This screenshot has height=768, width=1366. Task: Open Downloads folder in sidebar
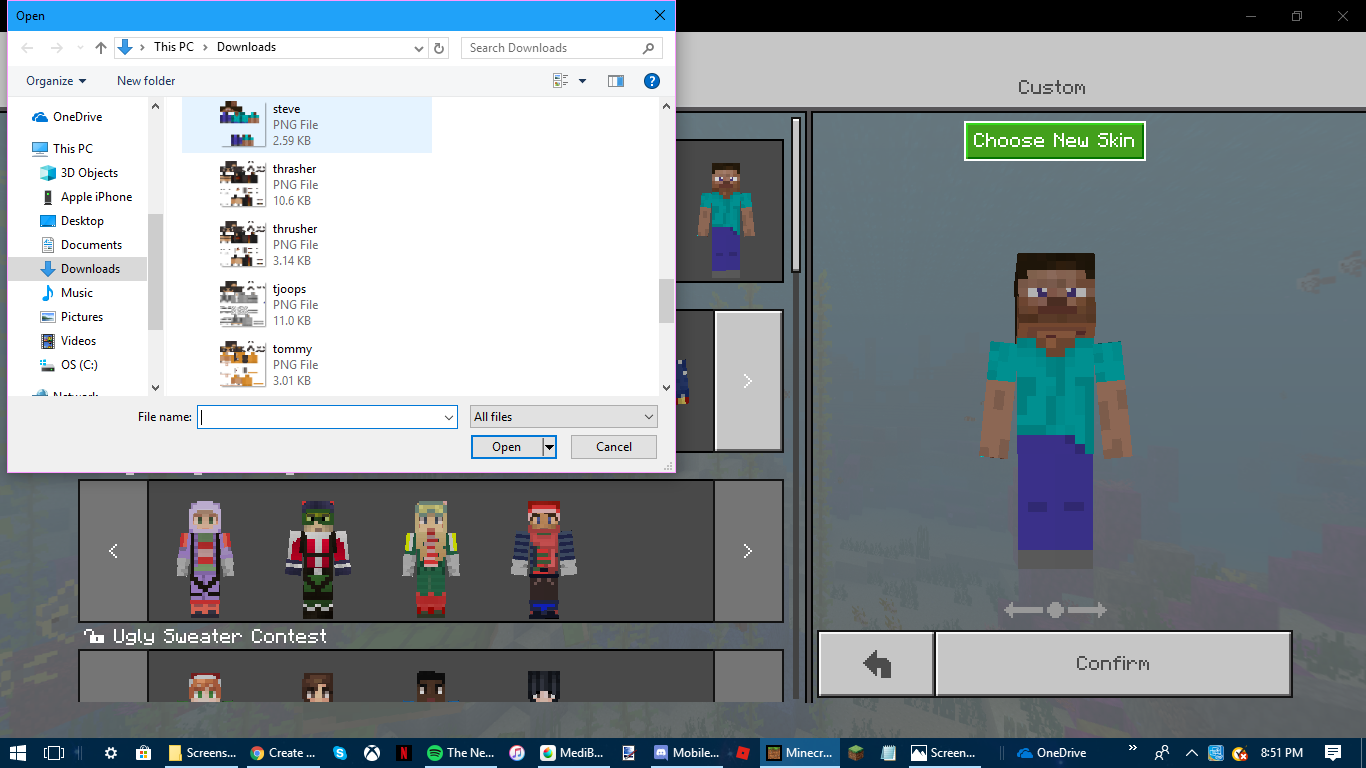pyautogui.click(x=90, y=269)
